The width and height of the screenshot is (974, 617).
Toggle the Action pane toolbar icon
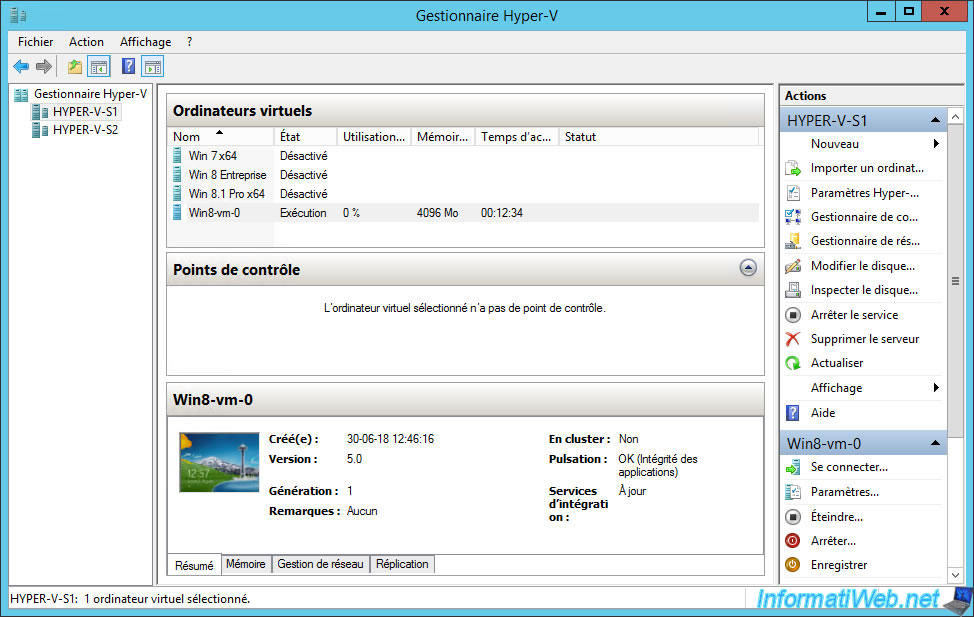152,66
